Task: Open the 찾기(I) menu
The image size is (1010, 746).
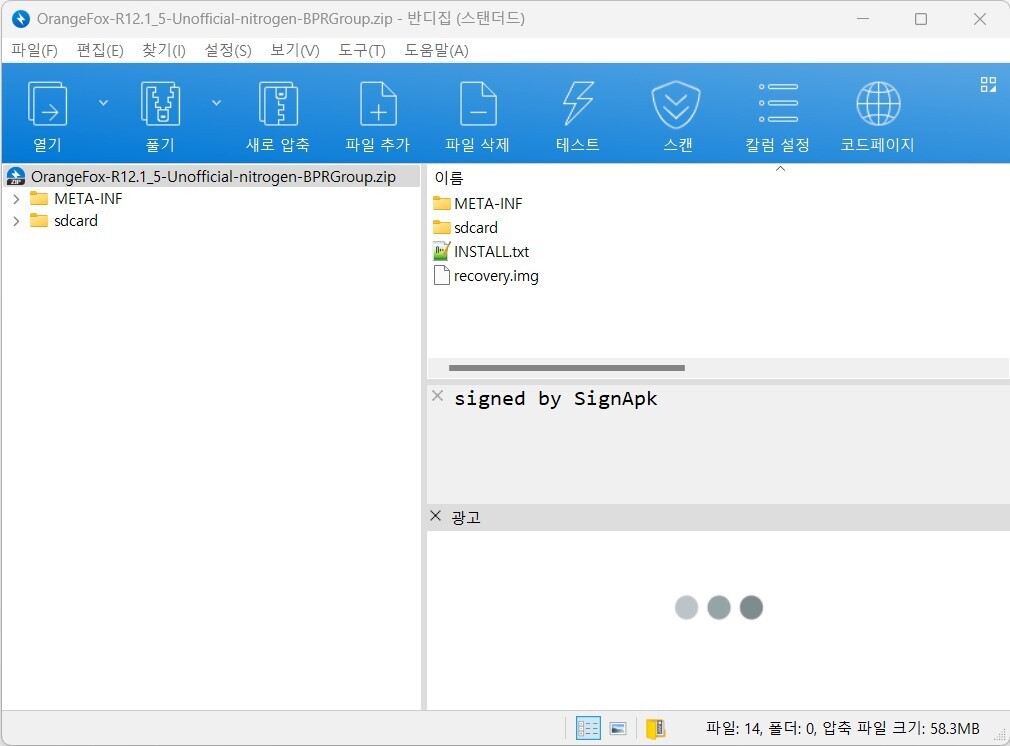Action: point(164,50)
